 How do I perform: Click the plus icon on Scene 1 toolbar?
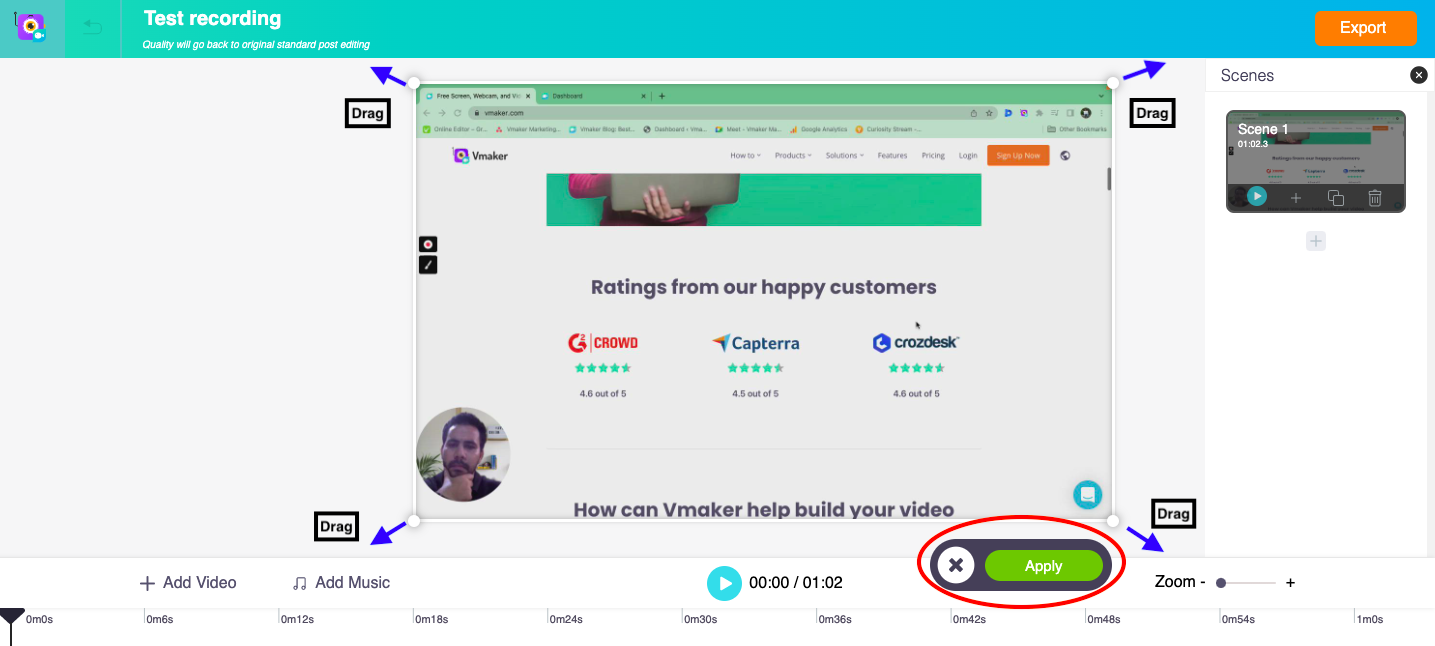tap(1296, 198)
